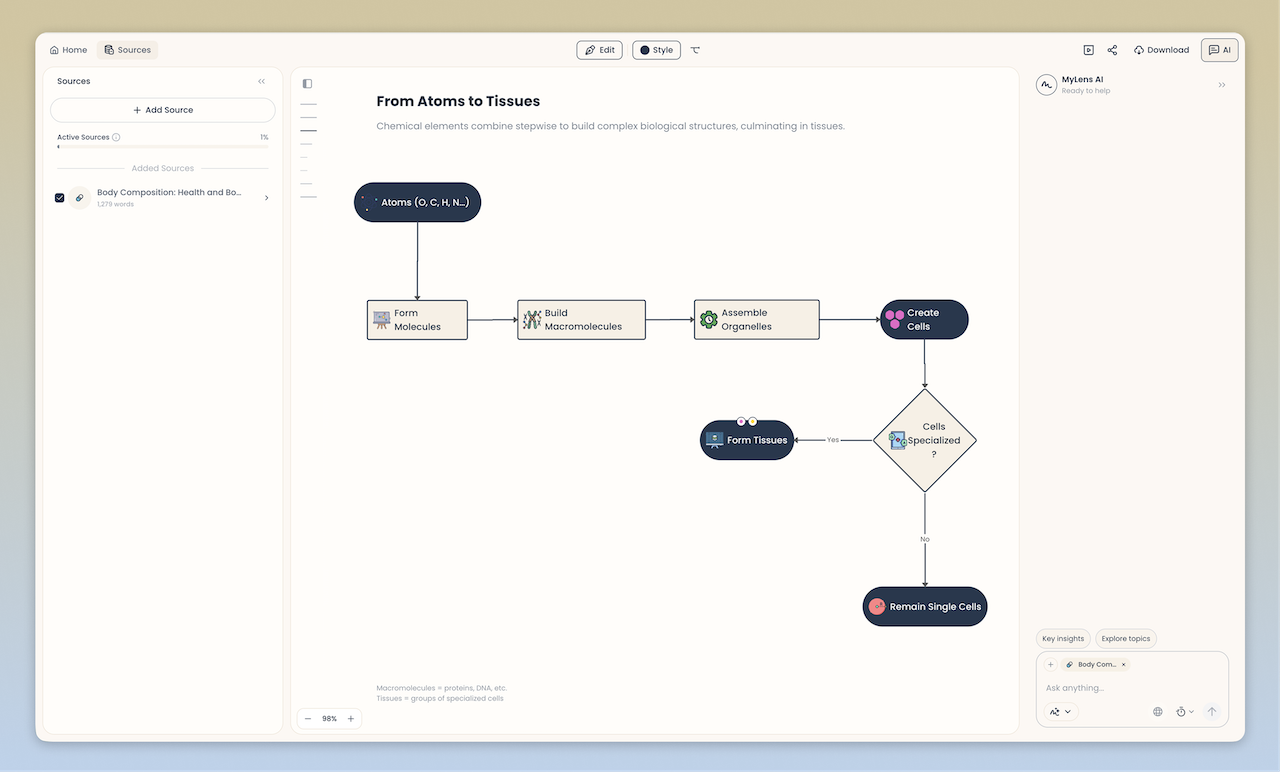Click the video walkthrough icon in header
Image resolution: width=1280 pixels, height=772 pixels.
click(x=1090, y=49)
